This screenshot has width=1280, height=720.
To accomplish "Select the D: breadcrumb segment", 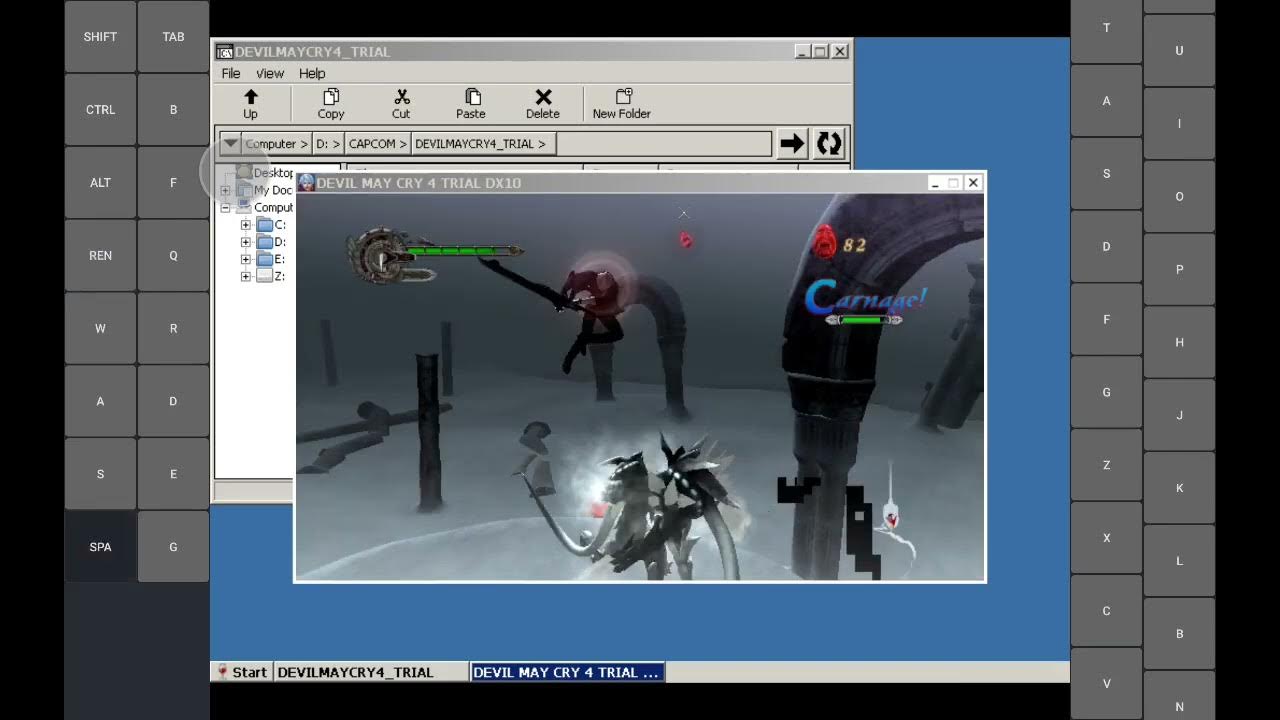I will tap(328, 144).
